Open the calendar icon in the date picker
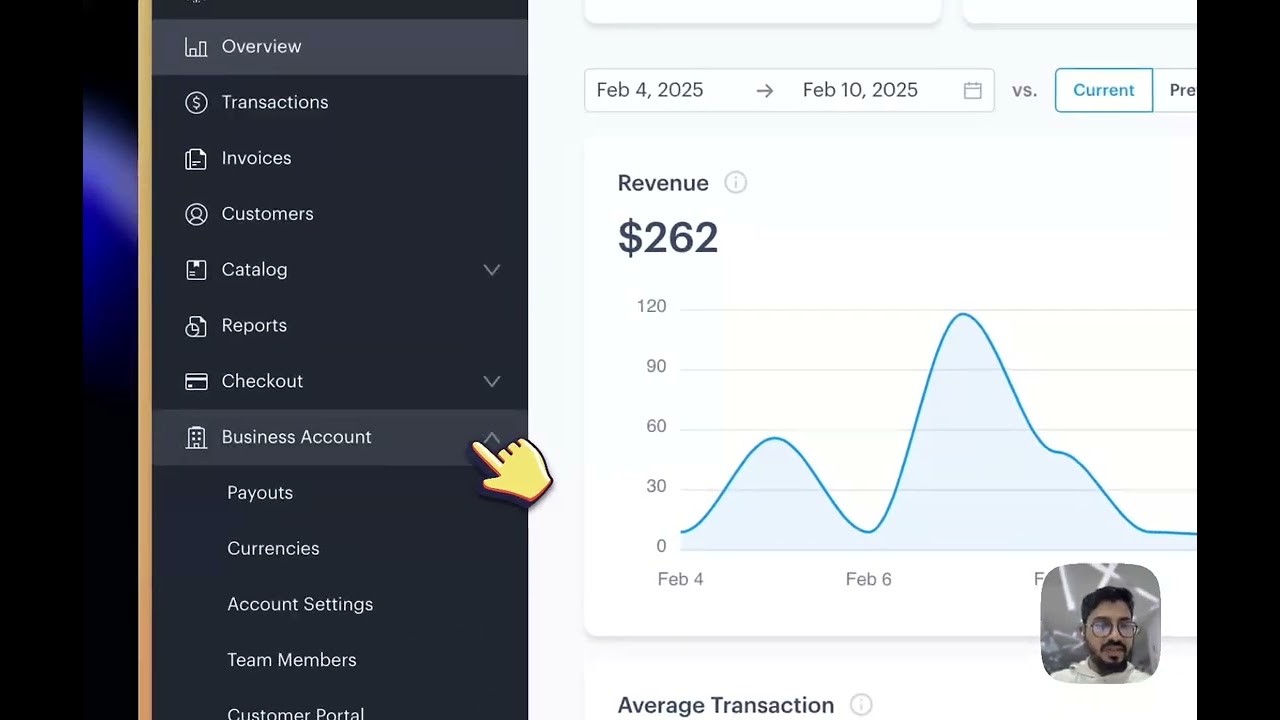Viewport: 1280px width, 720px height. click(x=972, y=90)
